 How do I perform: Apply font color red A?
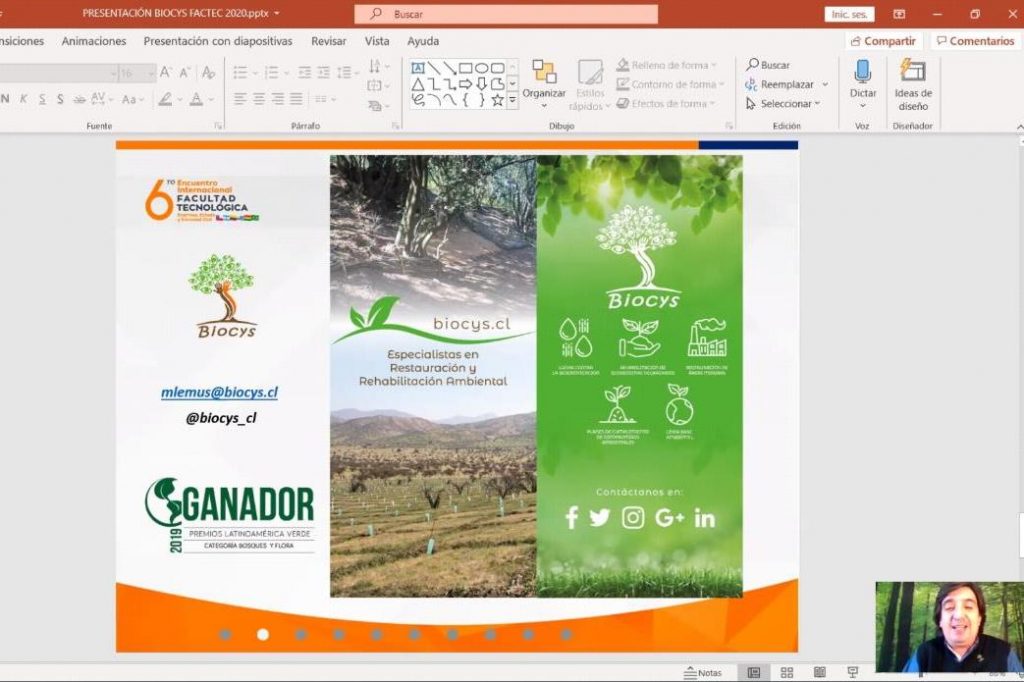(196, 99)
